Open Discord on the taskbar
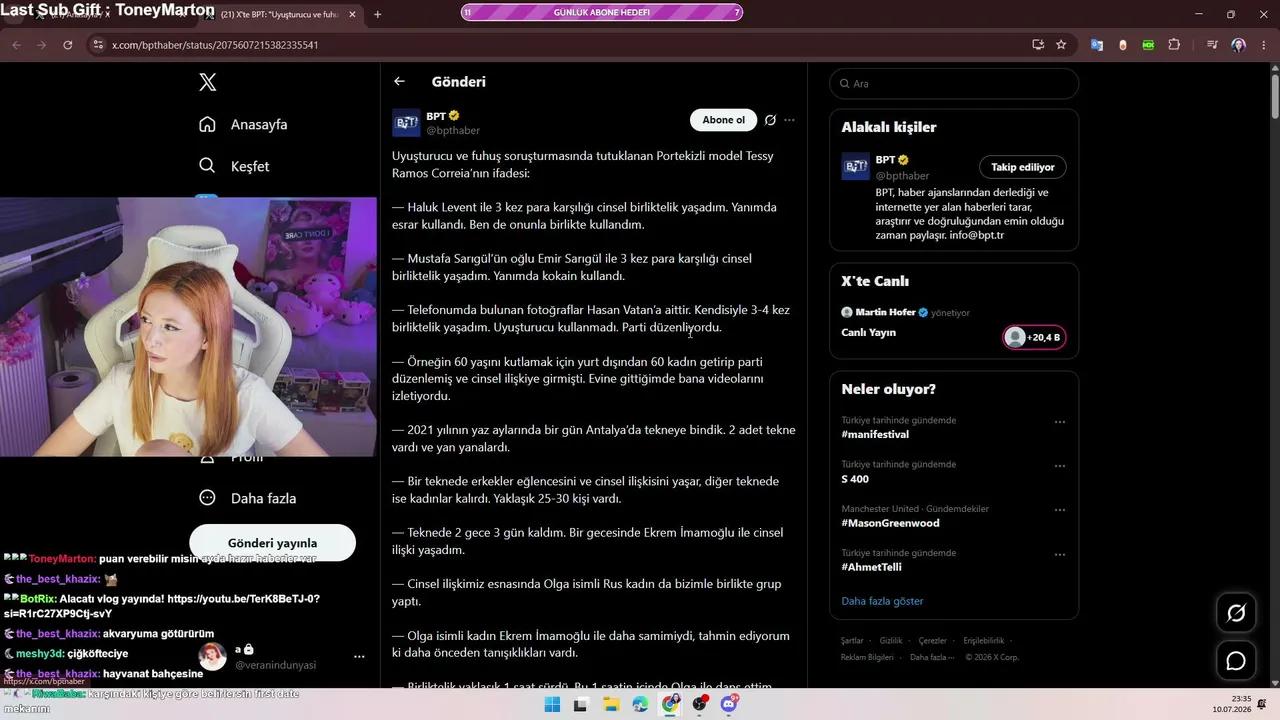Viewport: 1280px width, 720px height. pyautogui.click(x=729, y=704)
